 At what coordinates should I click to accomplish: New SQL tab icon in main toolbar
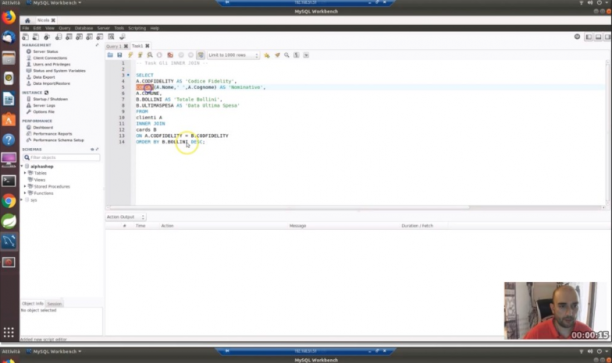(25, 37)
